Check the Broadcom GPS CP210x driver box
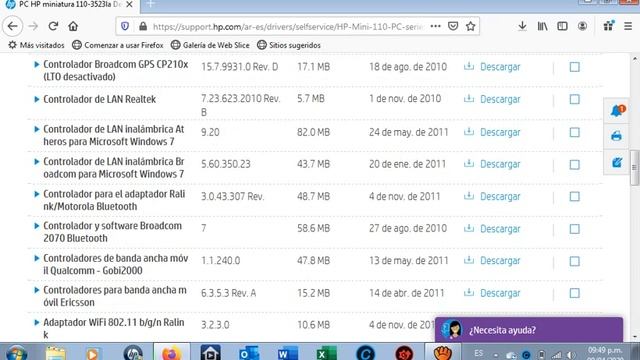 pyautogui.click(x=574, y=67)
